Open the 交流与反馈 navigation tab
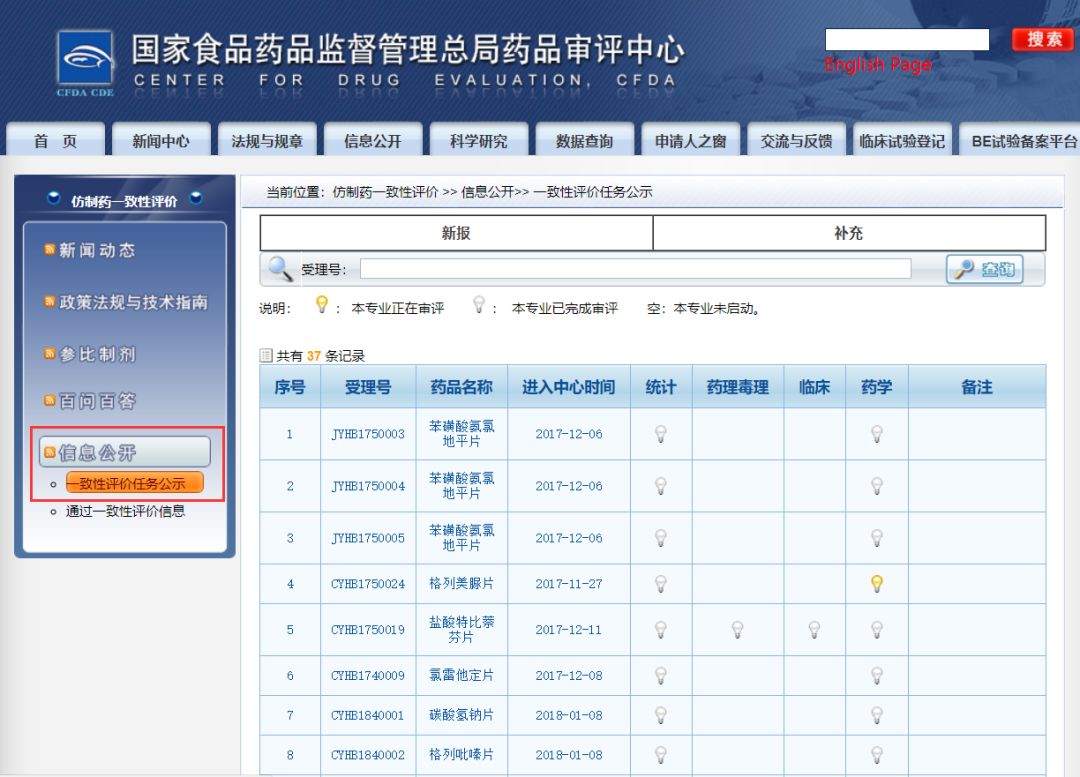This screenshot has width=1080, height=777. click(x=796, y=141)
